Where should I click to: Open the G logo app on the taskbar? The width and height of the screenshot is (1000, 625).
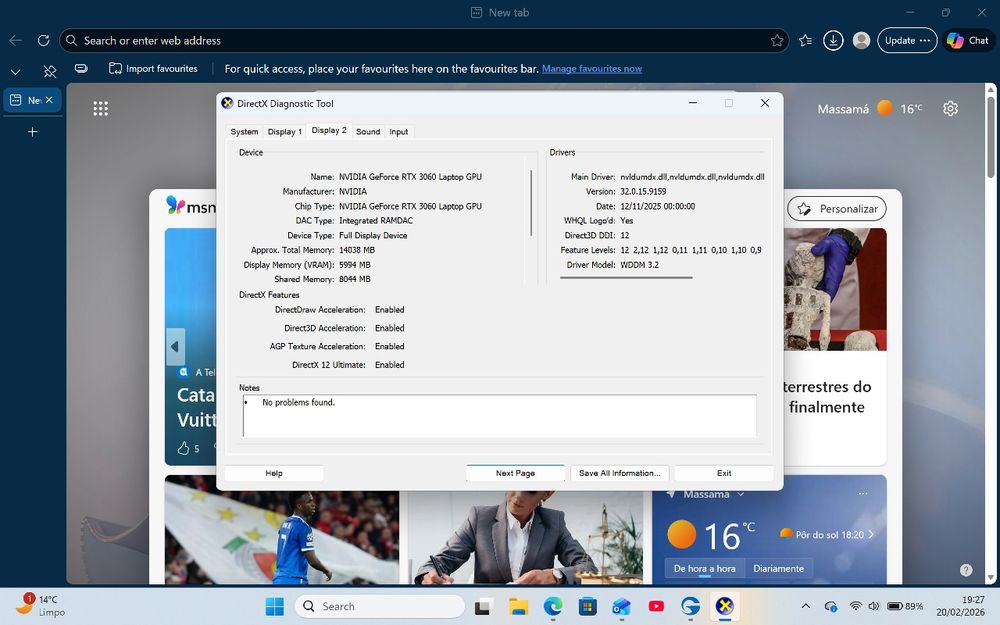point(690,606)
